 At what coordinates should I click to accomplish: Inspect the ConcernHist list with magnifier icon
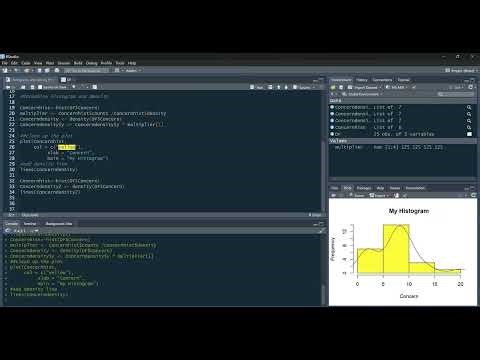click(469, 127)
